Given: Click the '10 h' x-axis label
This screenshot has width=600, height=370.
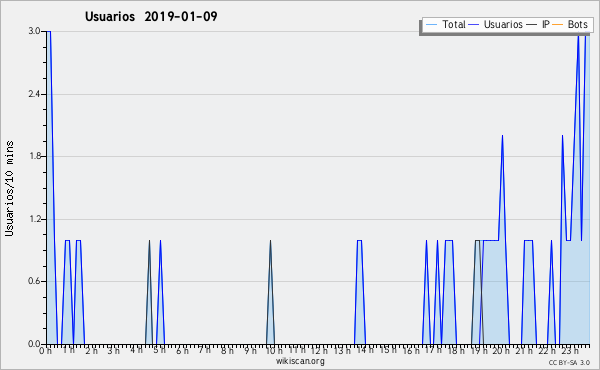Looking at the screenshot, I should point(274,351).
